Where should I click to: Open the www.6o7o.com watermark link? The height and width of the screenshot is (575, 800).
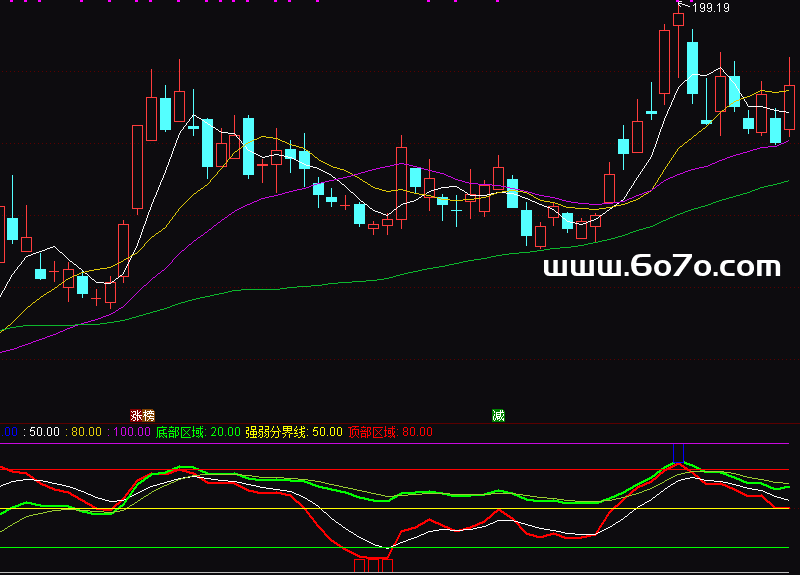coord(661,266)
